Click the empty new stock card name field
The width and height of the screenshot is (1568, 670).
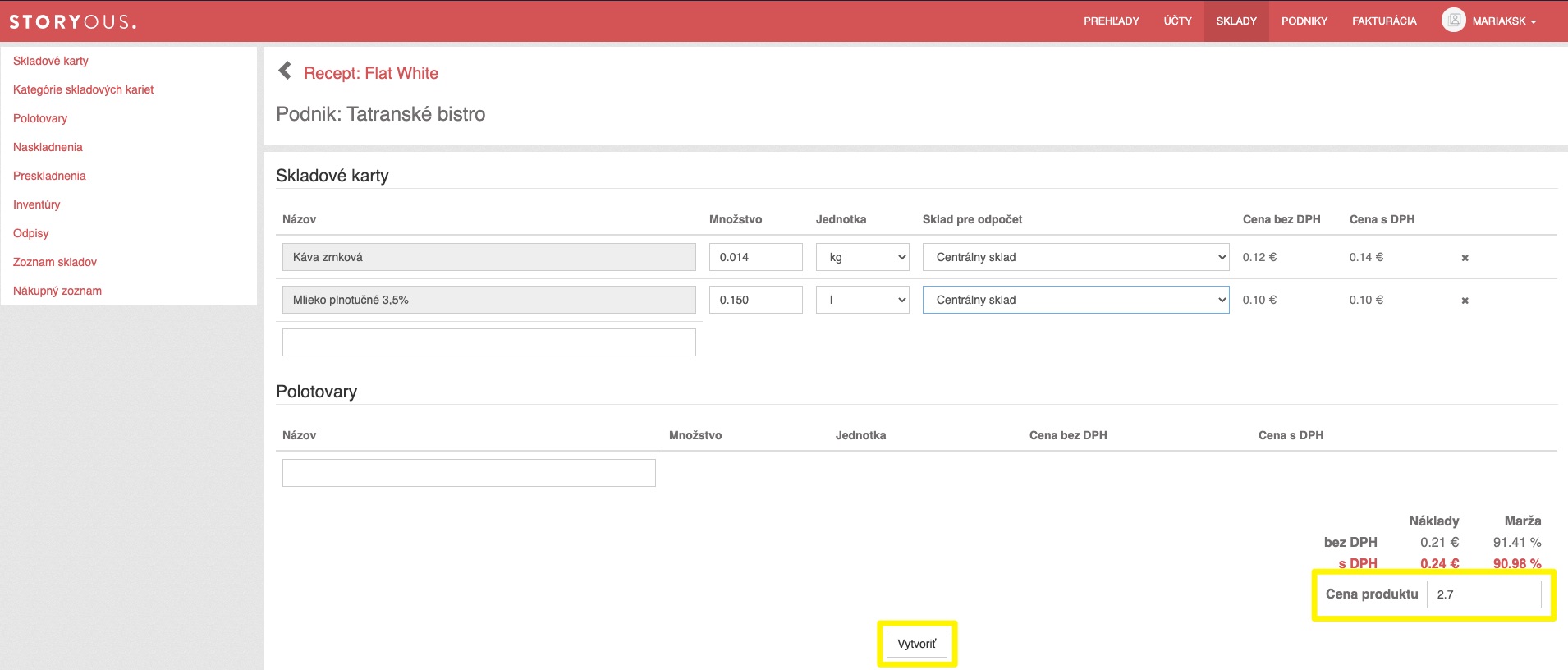click(489, 342)
